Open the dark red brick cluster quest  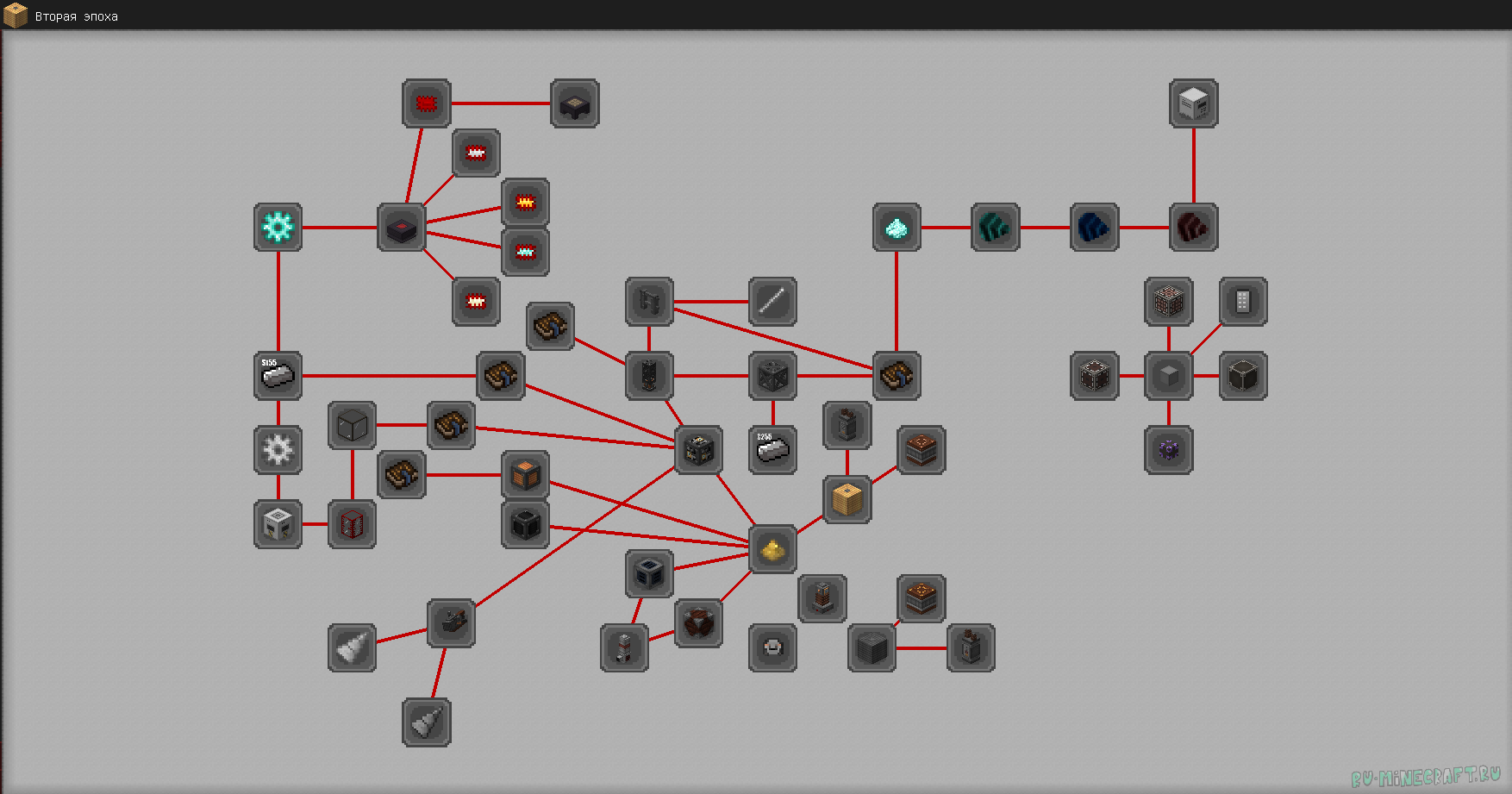(698, 623)
